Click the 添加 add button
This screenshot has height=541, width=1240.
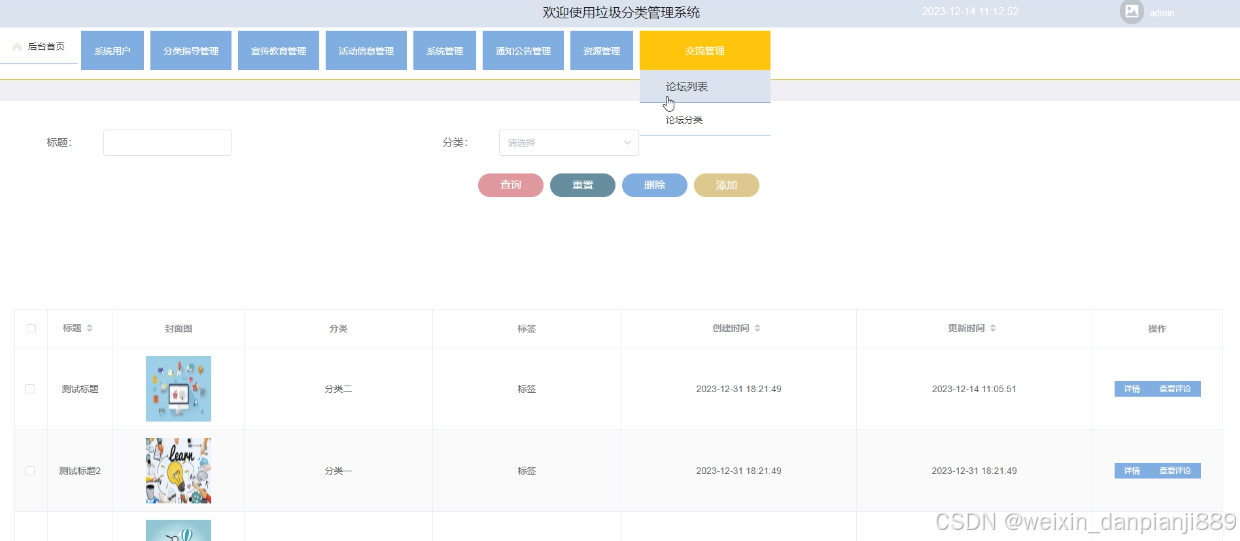click(727, 185)
